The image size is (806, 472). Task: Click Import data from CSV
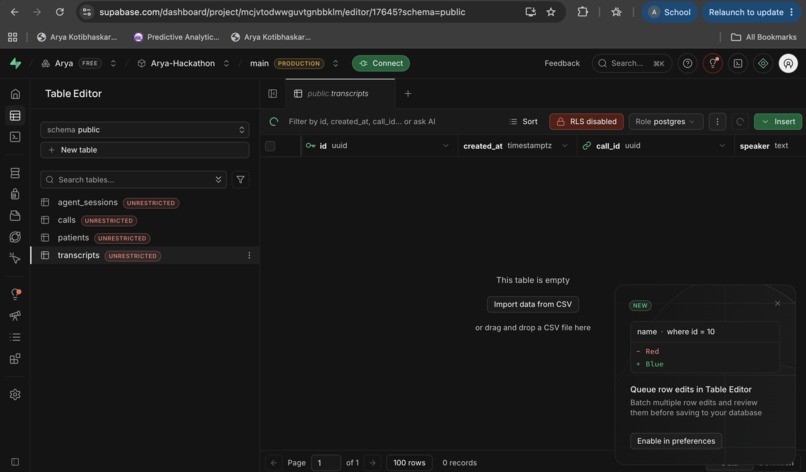click(x=533, y=304)
